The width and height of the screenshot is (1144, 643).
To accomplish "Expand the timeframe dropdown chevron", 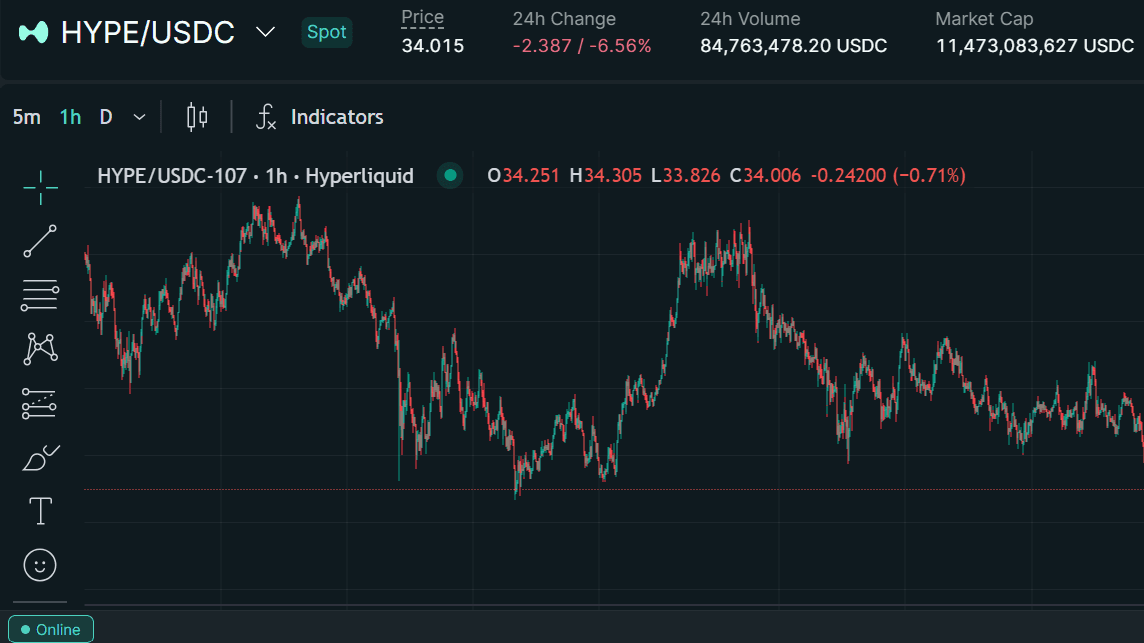I will [139, 116].
